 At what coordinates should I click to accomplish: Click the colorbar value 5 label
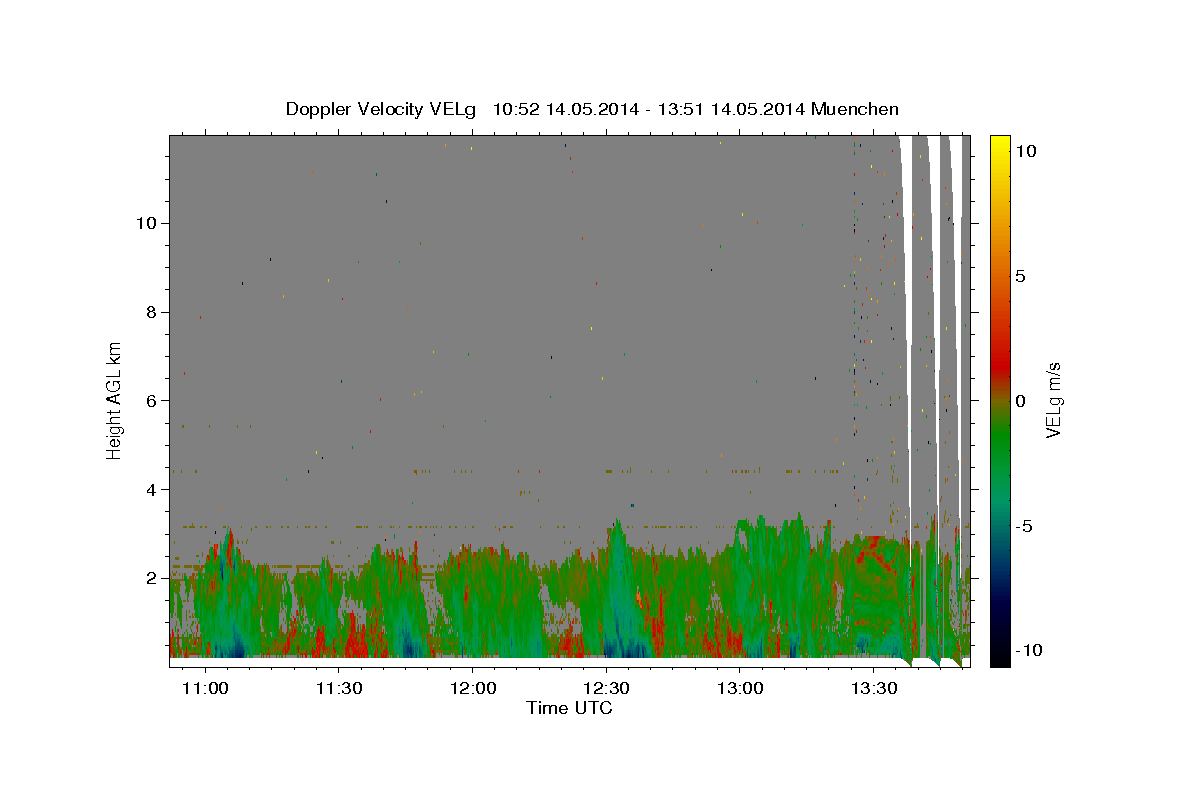pos(1021,276)
